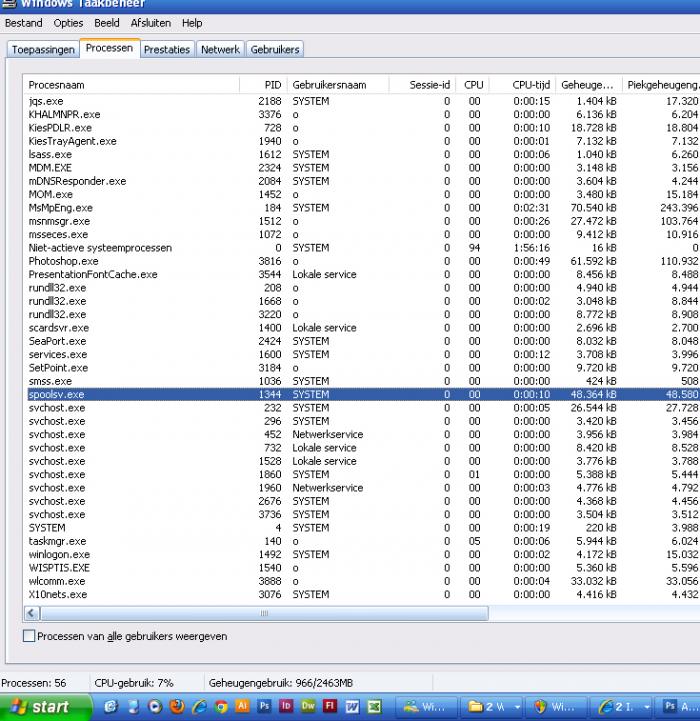Screen dimensions: 700x721
Task: Enable 'Processen van alle gebruikers weergeven' checkbox
Action: (29, 636)
